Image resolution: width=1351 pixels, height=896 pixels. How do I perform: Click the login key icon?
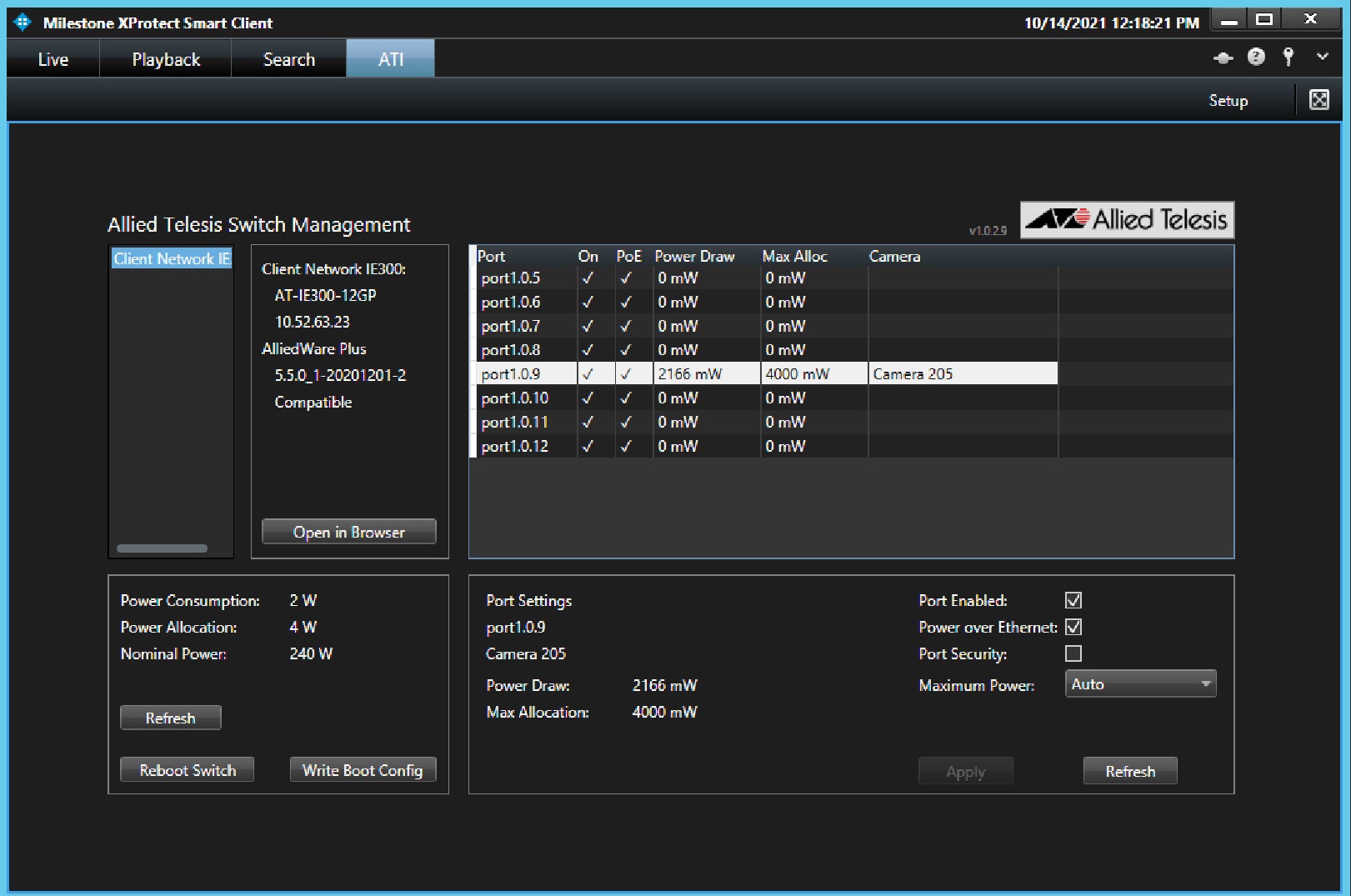[1288, 57]
